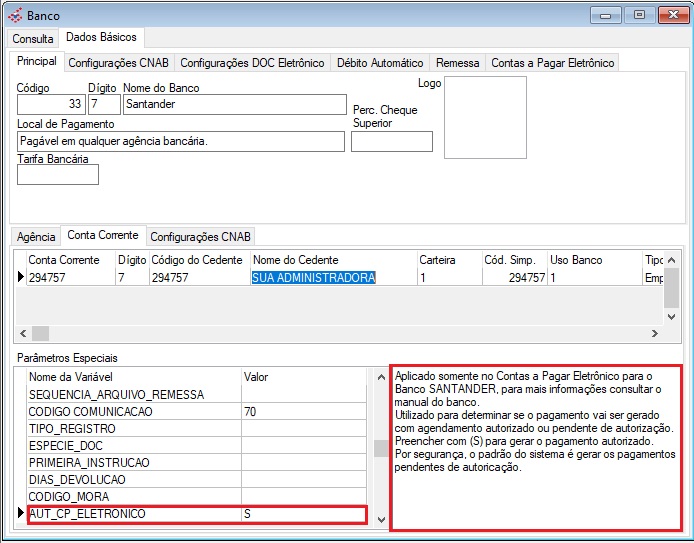
Task: Open Contas a Pagar Eletrônico tab
Action: pos(552,63)
